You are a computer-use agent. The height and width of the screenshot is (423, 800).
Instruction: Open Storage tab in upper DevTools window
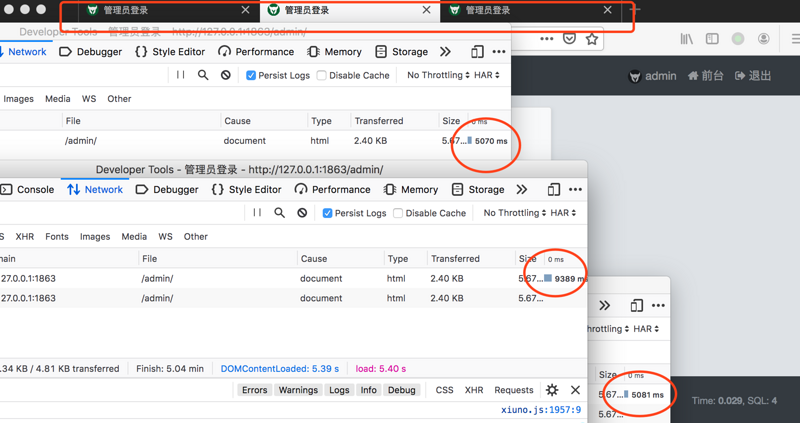tap(402, 52)
